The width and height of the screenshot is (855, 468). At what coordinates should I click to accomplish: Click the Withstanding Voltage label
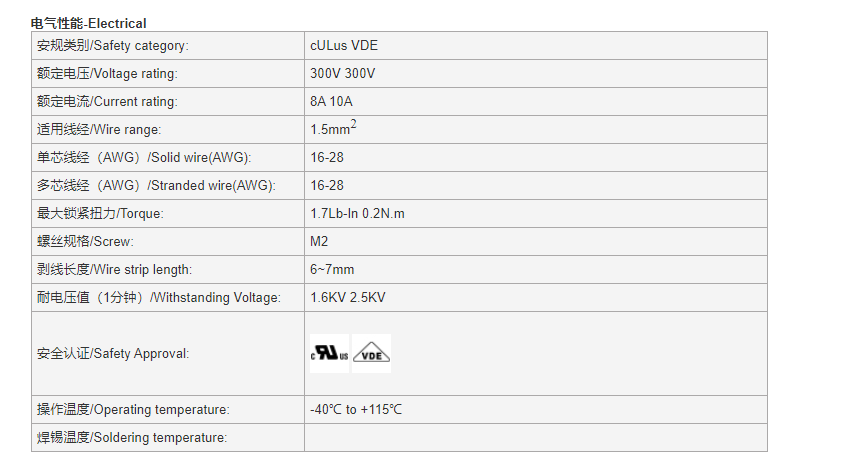pos(159,298)
